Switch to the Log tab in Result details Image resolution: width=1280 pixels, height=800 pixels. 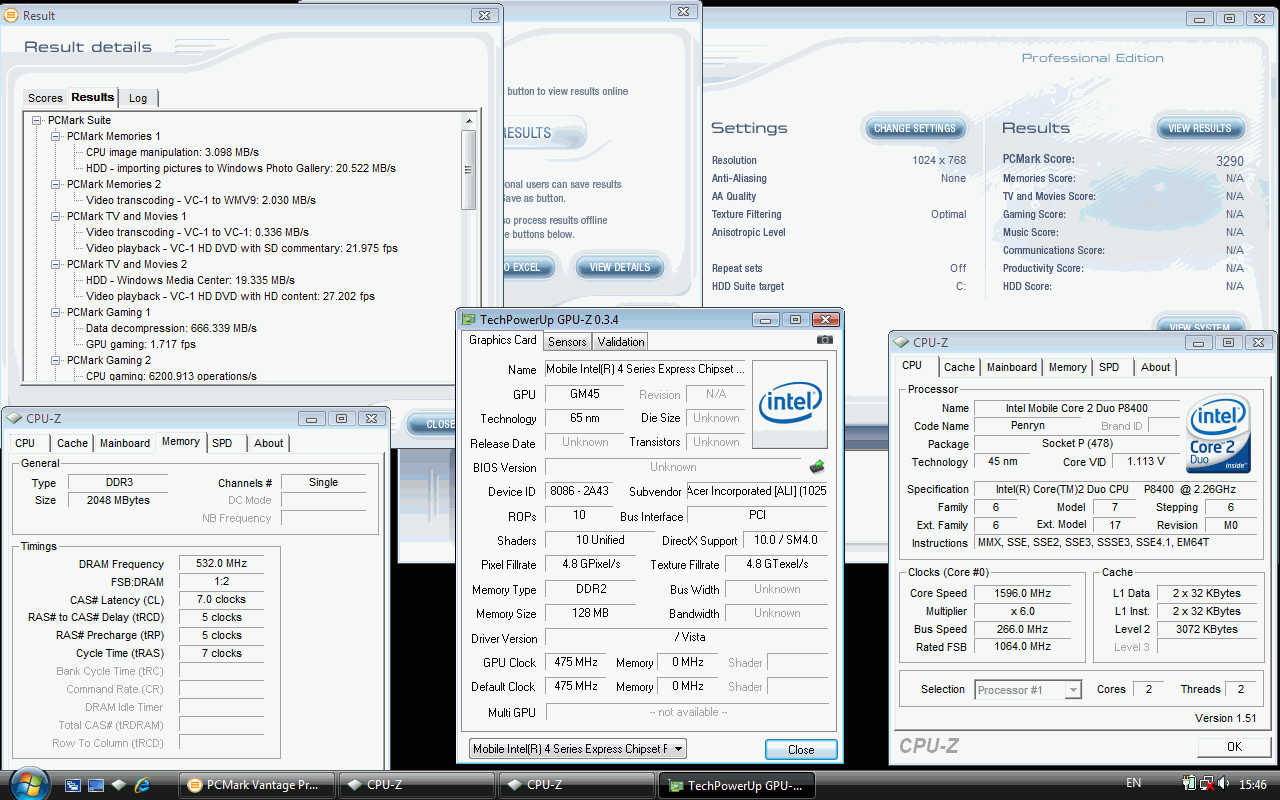tap(138, 98)
